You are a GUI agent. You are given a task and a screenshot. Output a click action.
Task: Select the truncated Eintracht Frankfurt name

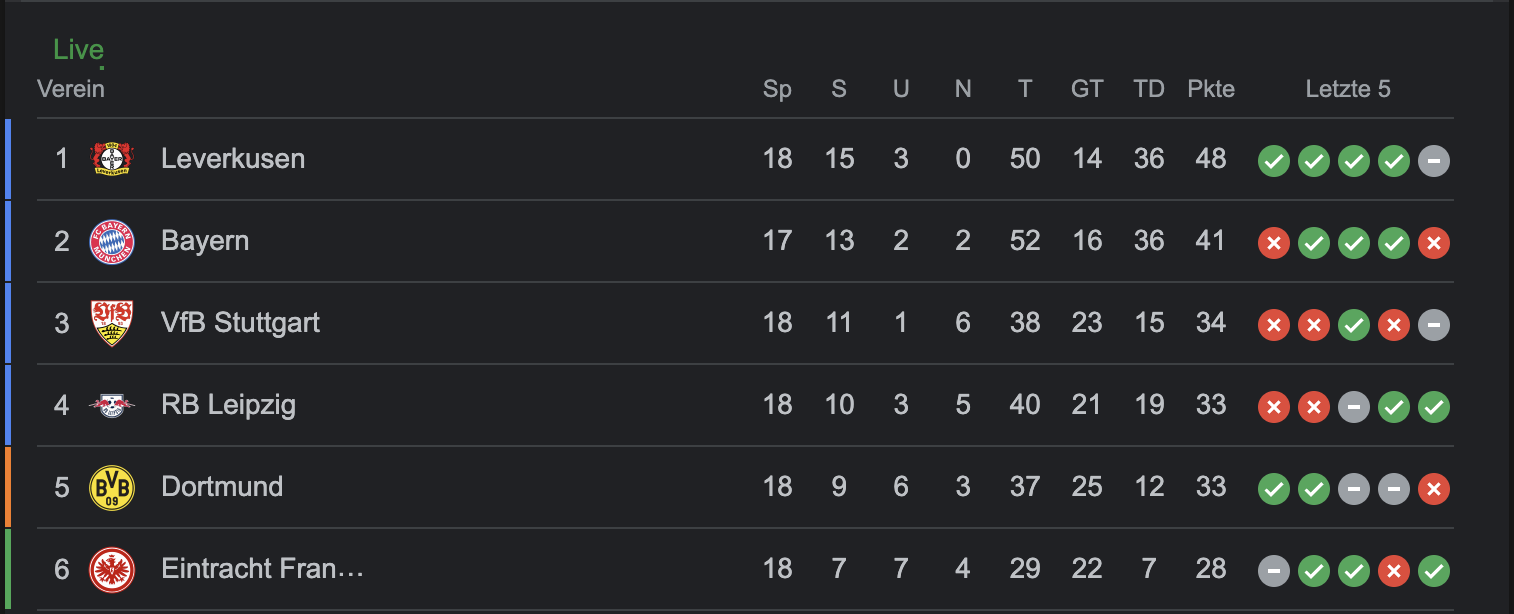(262, 569)
